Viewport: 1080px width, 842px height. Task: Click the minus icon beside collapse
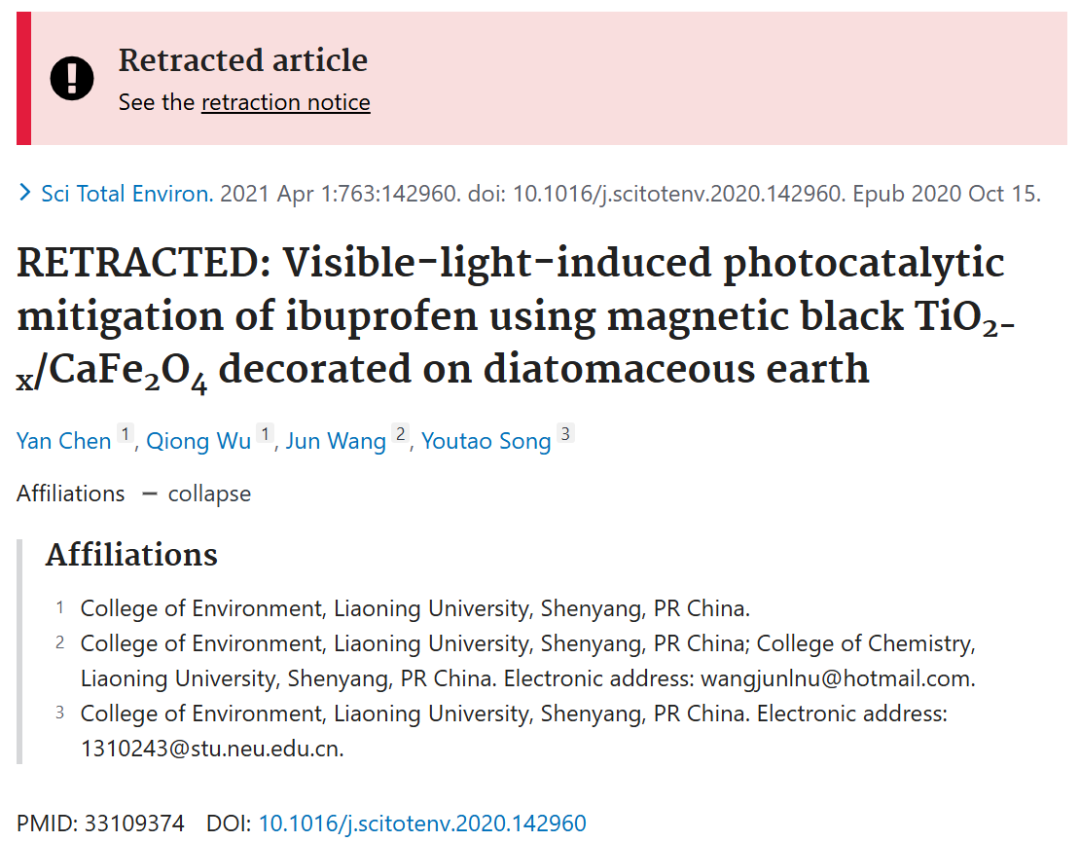pos(149,494)
